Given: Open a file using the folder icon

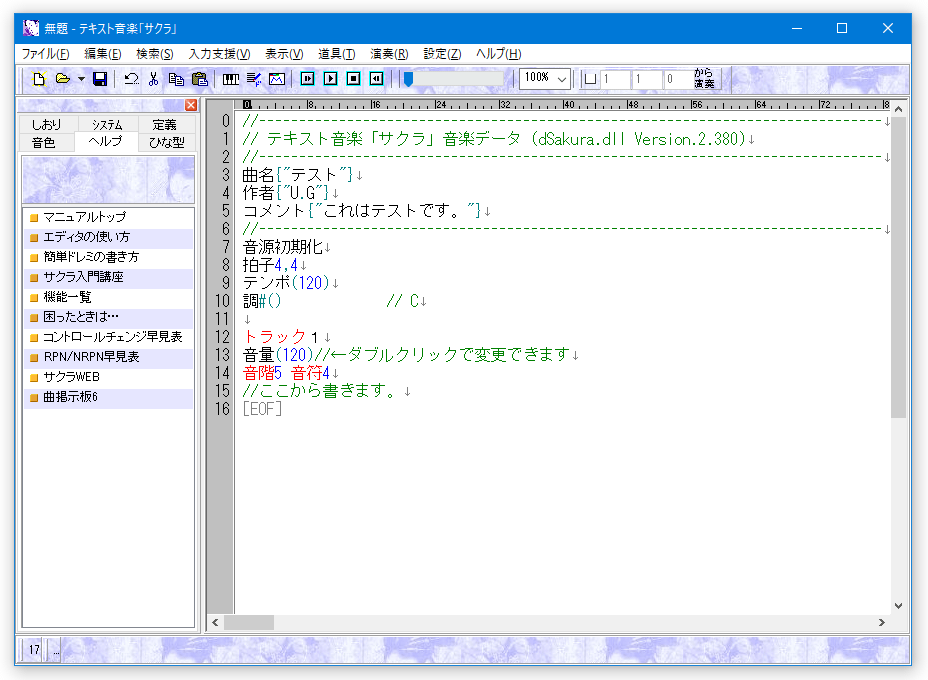Looking at the screenshot, I should (x=62, y=79).
